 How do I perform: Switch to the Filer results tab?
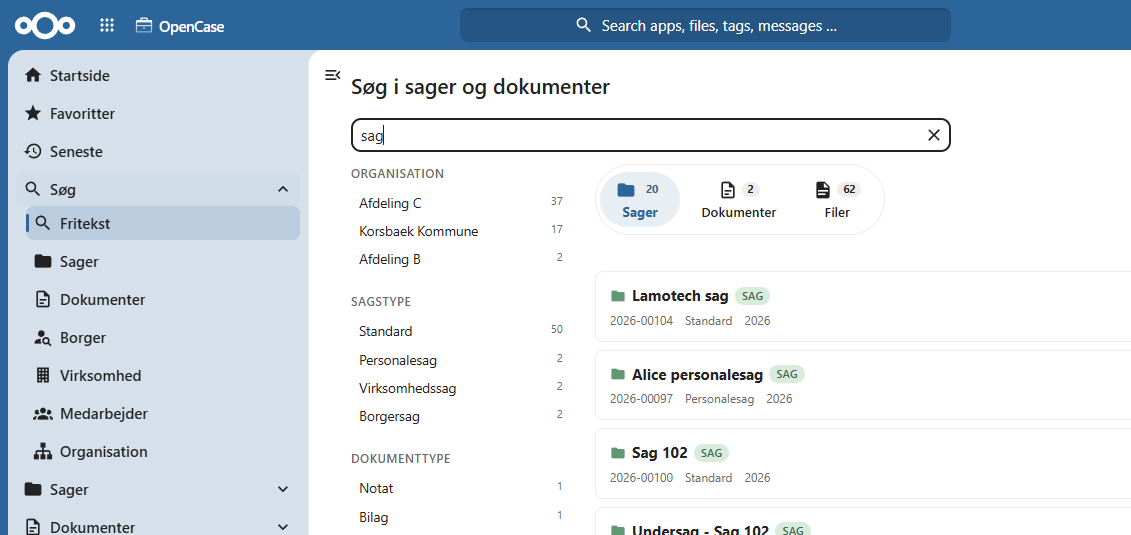pos(837,200)
